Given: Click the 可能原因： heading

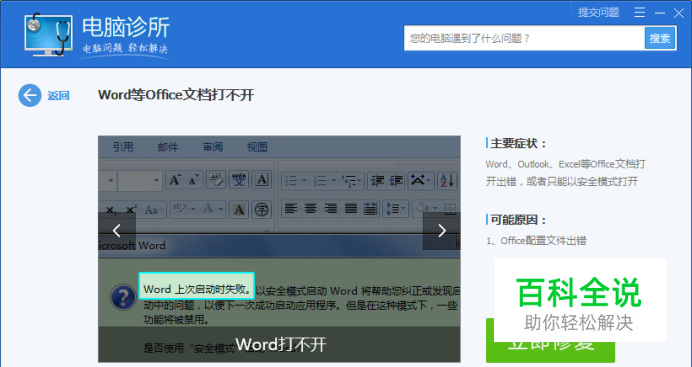Looking at the screenshot, I should (518, 220).
